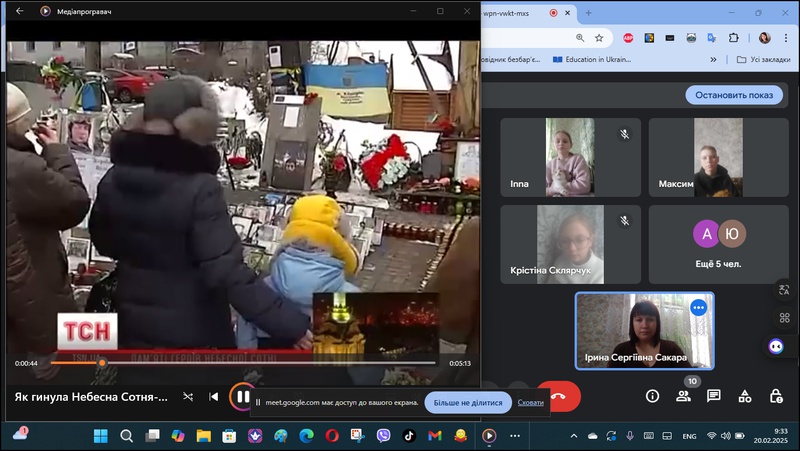Click the AdBlock Plus extension icon
Image resolution: width=800 pixels, height=451 pixels.
[628, 37]
